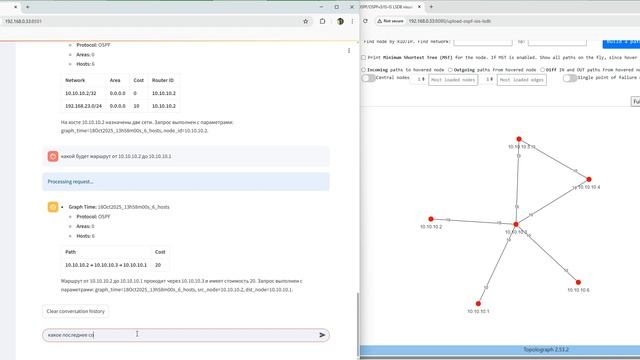The height and width of the screenshot is (360, 640).
Task: Send the chat message with arrow icon
Action: click(322, 335)
